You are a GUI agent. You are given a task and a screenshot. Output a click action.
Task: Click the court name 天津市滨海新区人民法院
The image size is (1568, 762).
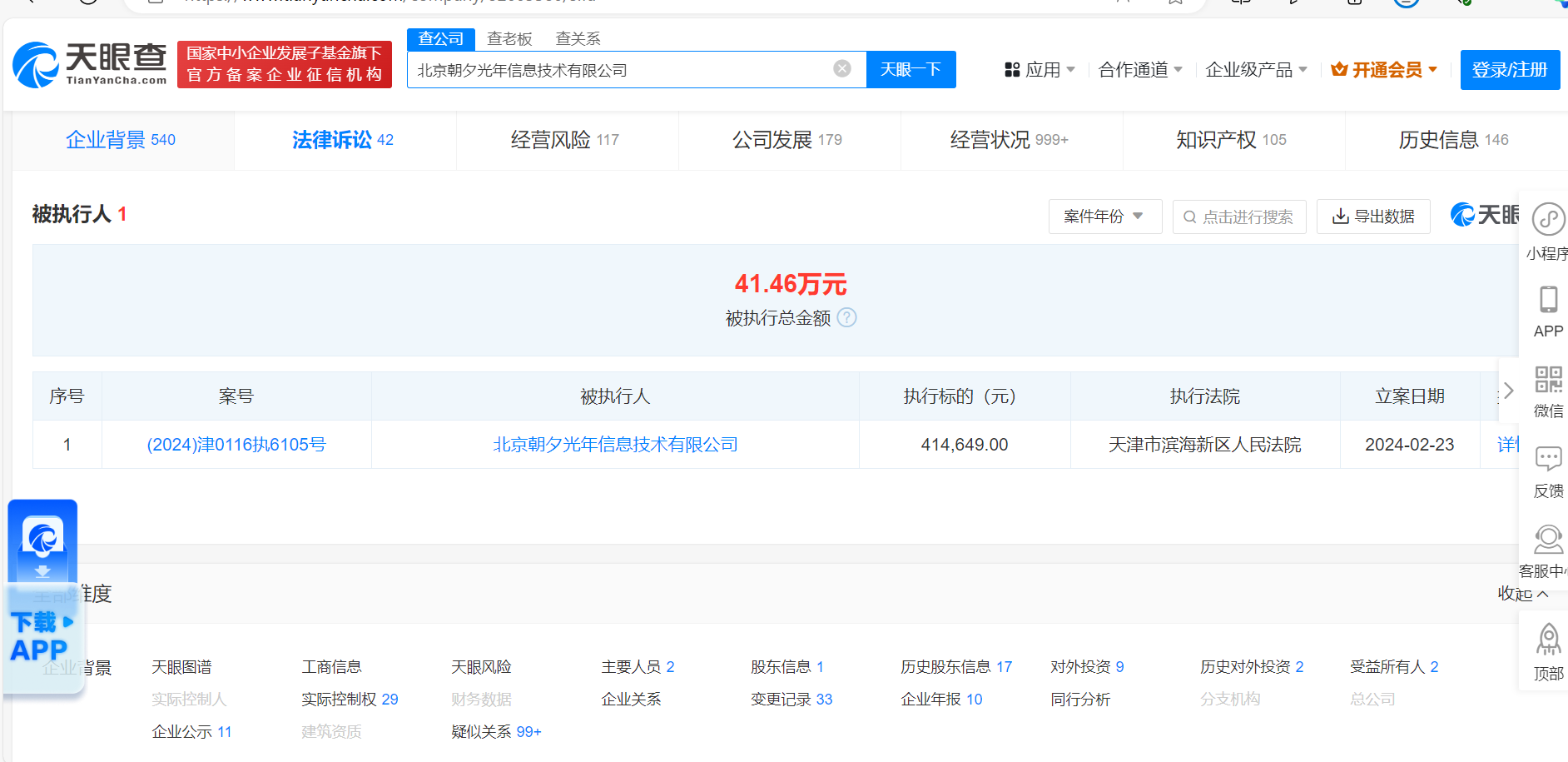point(1205,445)
